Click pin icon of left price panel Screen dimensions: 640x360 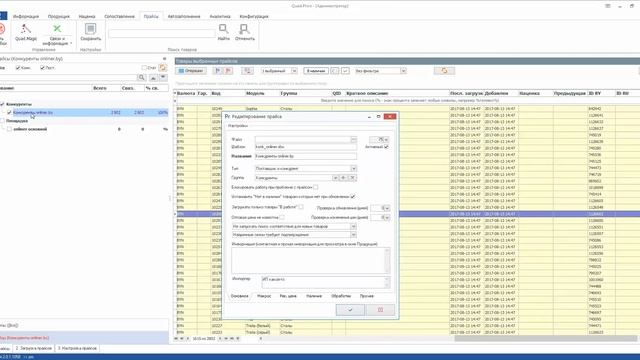click(x=164, y=59)
